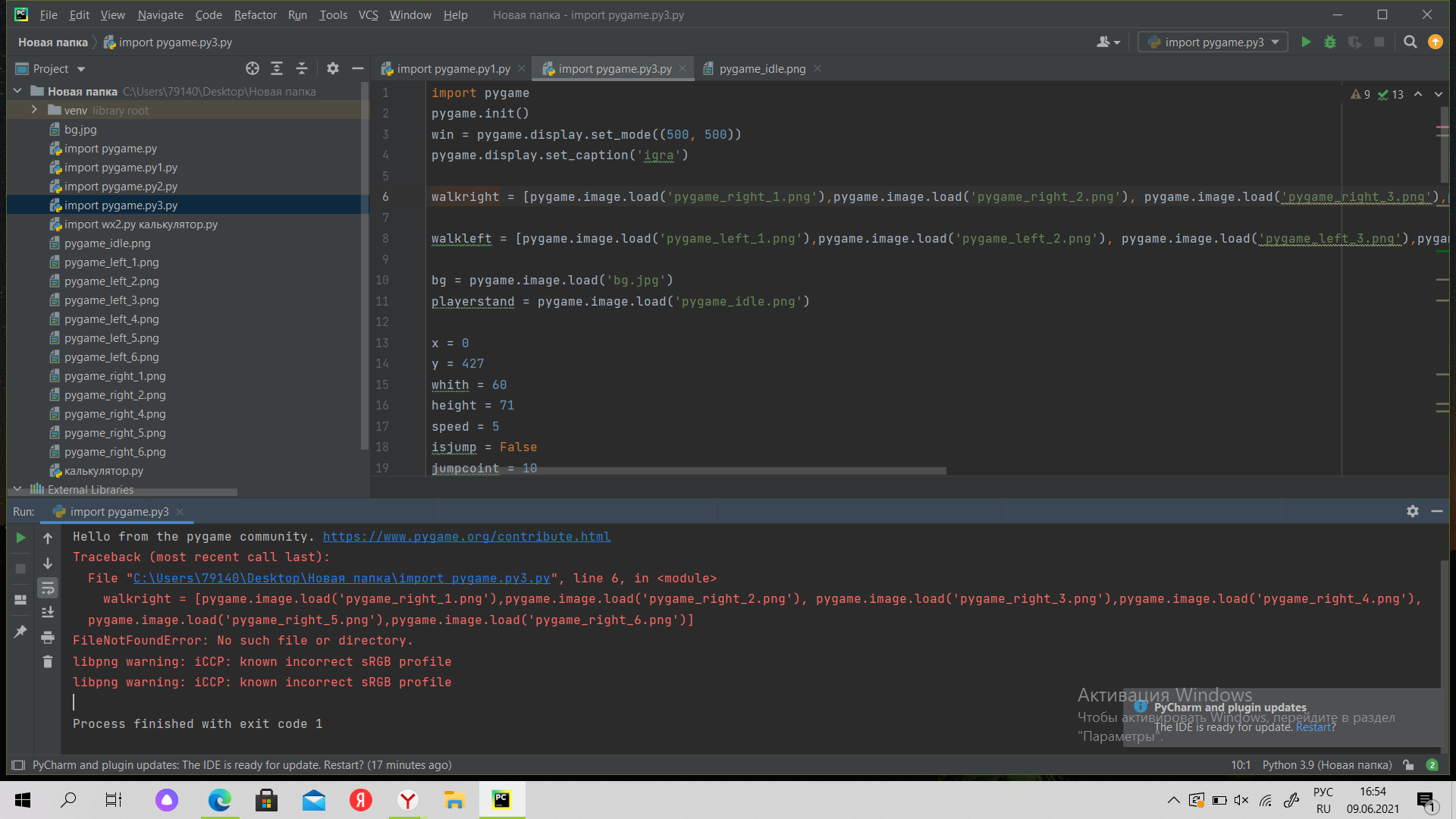
Task: Click the event log notification badge
Action: pos(1432,764)
